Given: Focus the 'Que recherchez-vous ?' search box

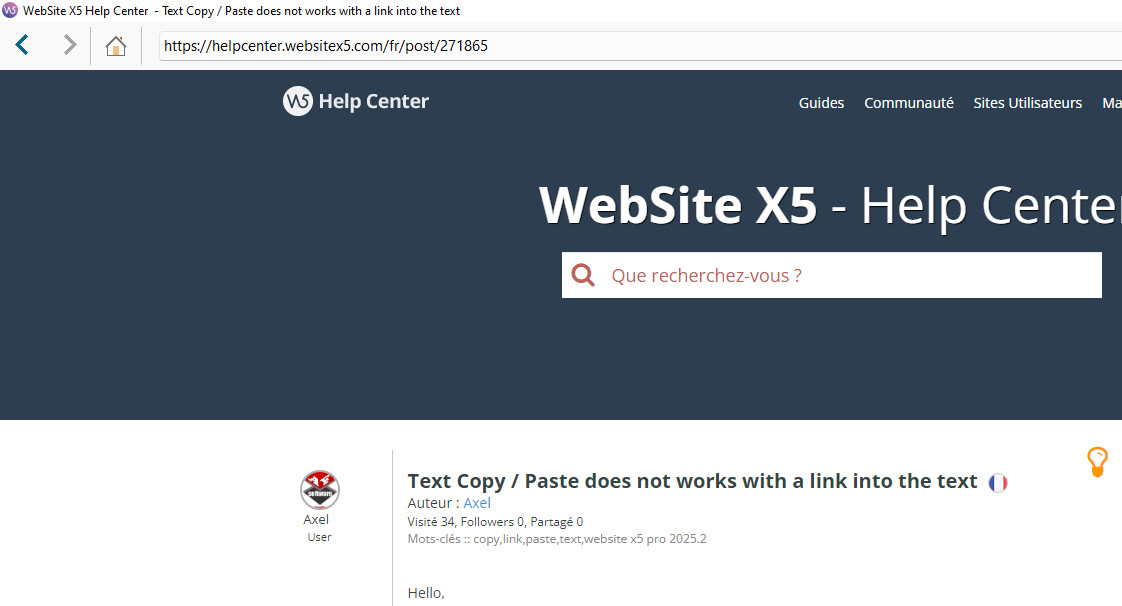Looking at the screenshot, I should pyautogui.click(x=831, y=275).
